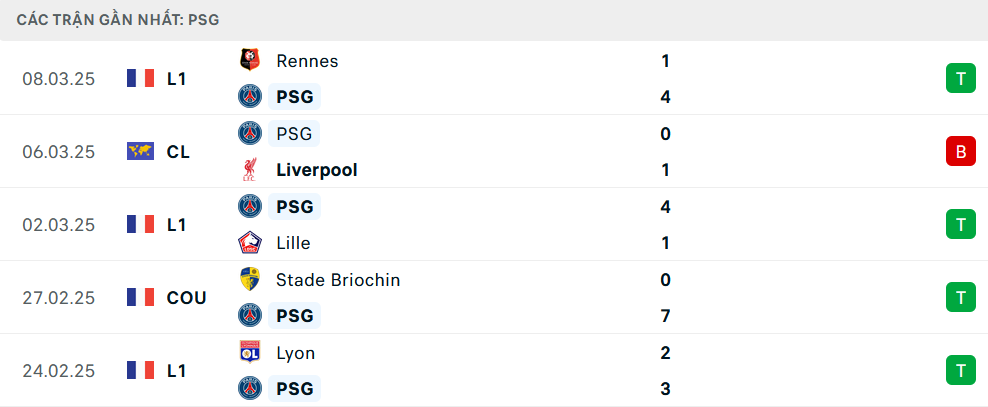Screen dimensions: 988x407
Task: Click PSG crest in the Rennes match
Action: pos(249,97)
